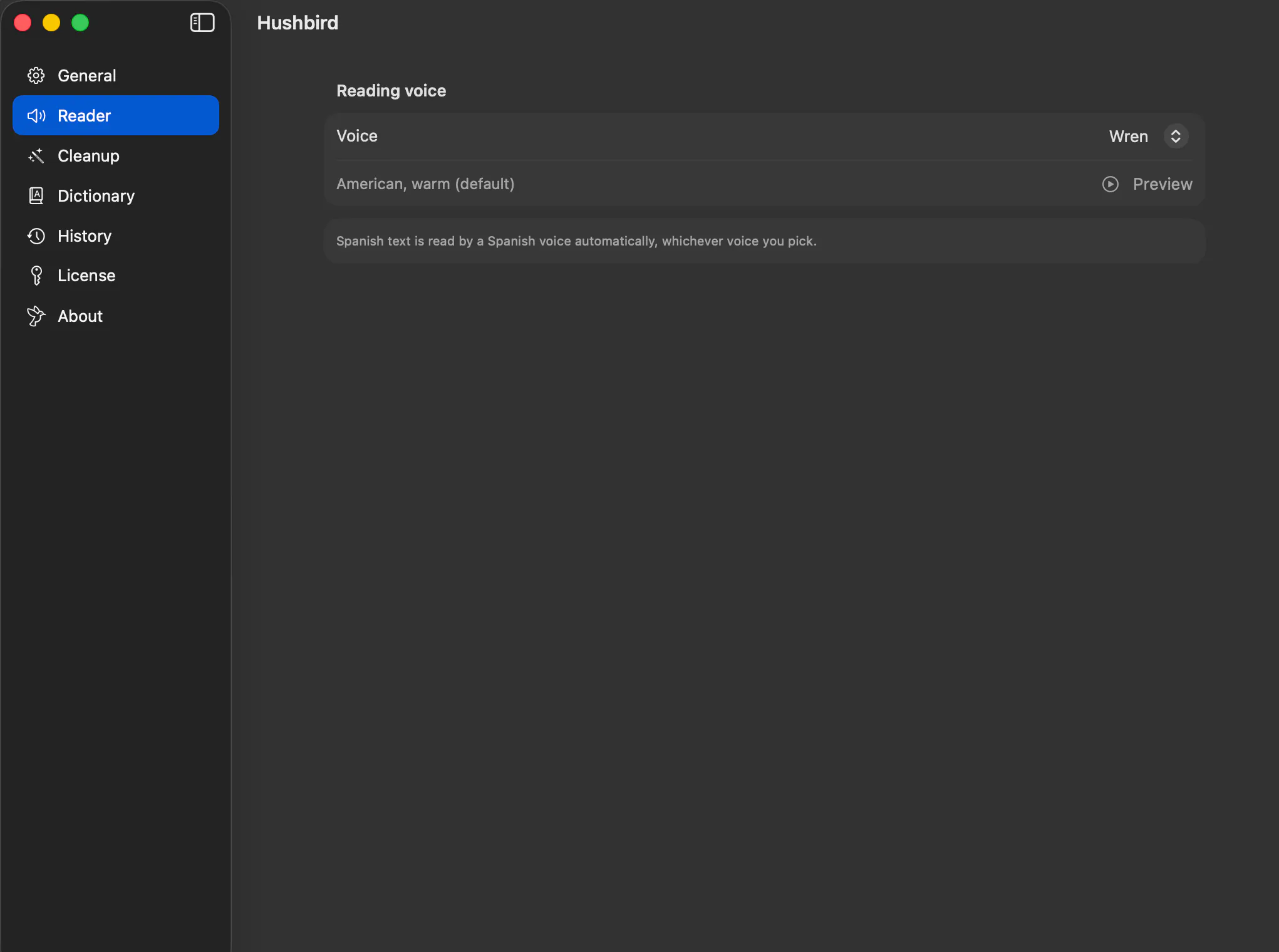Open the License section
1279x952 pixels.
point(116,276)
